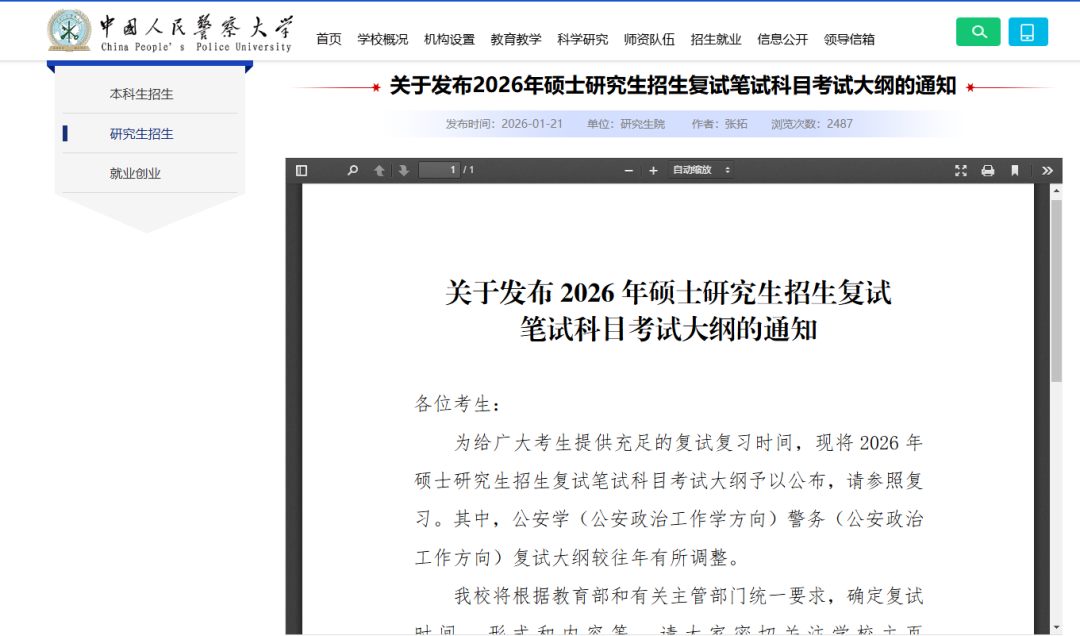Click the PDF bookmark current view icon
The width and height of the screenshot is (1080, 636).
click(1015, 171)
